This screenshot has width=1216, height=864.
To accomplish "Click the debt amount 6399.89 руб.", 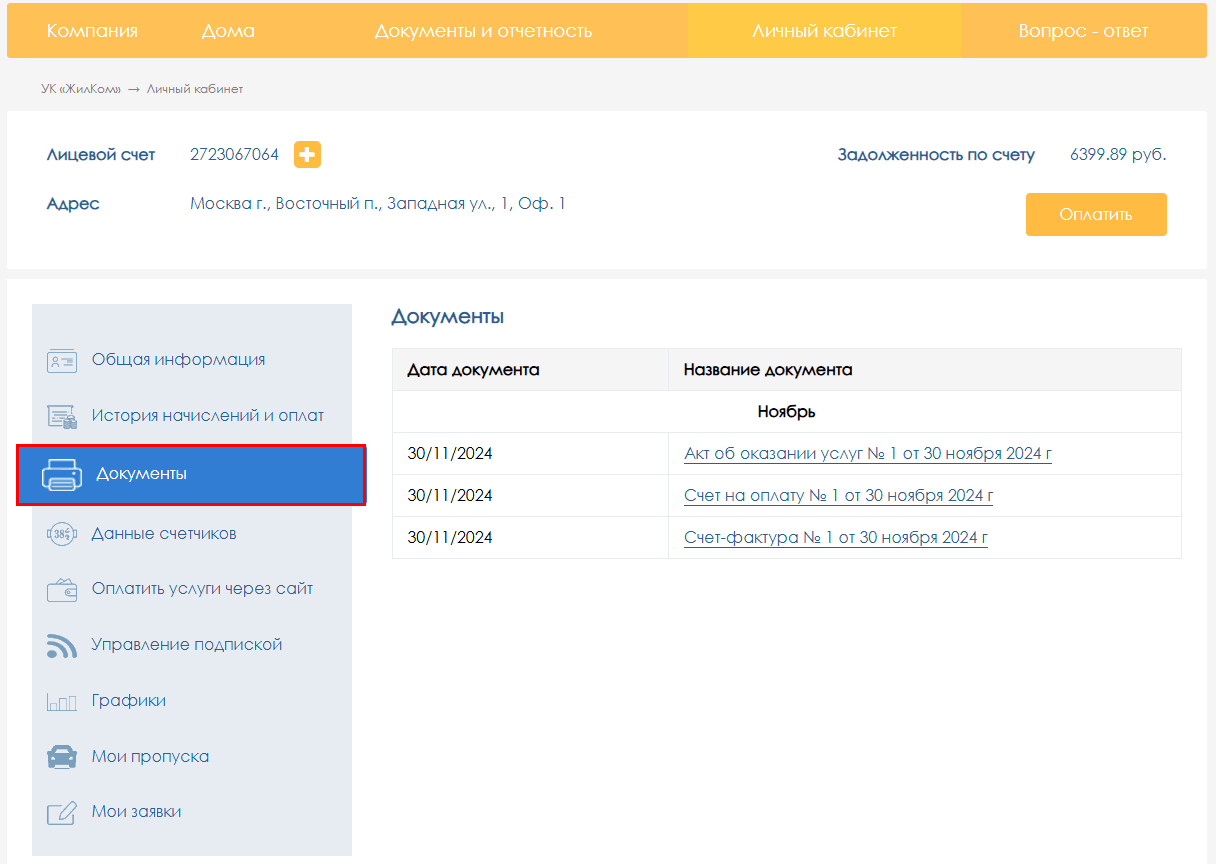I will point(1118,155).
